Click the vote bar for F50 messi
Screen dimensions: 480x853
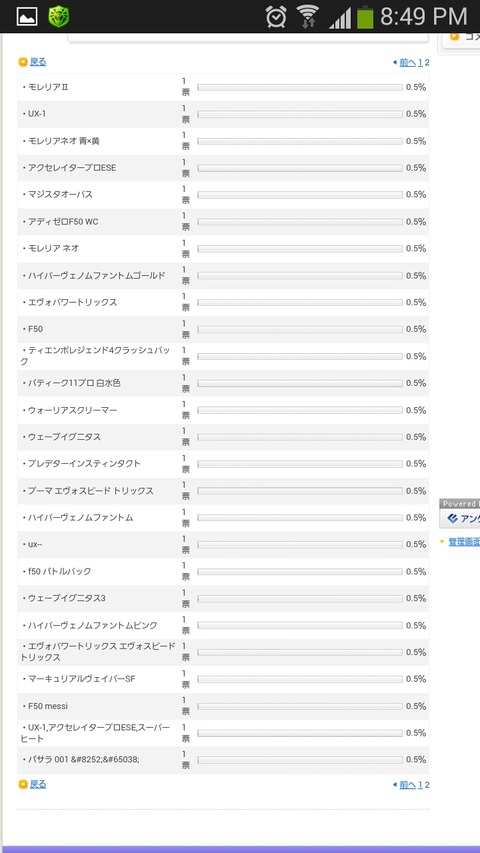[x=300, y=706]
